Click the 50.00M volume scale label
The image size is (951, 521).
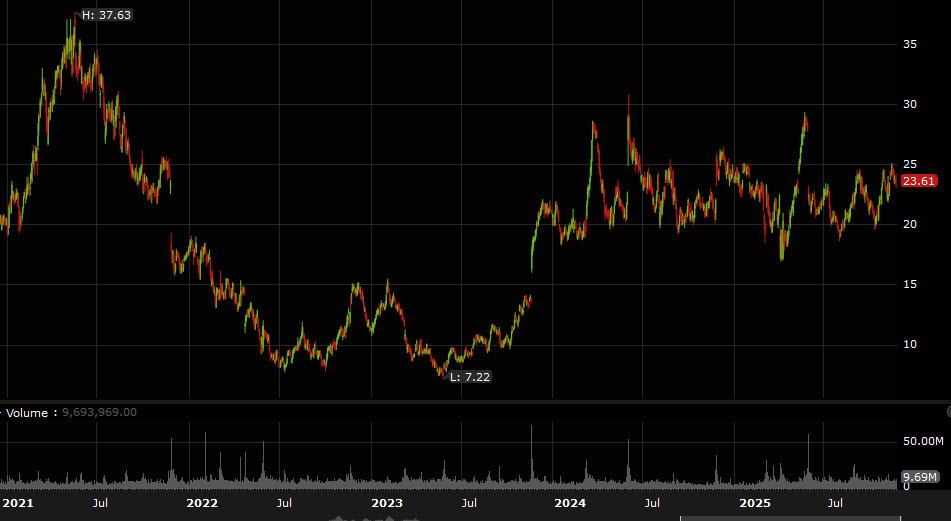coord(921,441)
